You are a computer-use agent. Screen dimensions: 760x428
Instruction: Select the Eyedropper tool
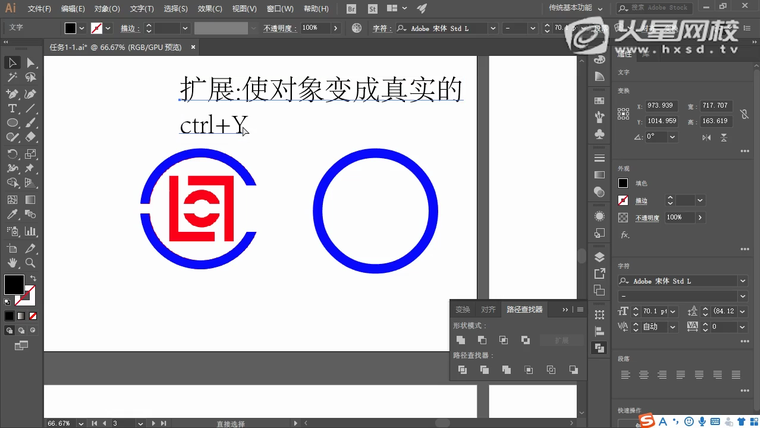click(x=12, y=214)
